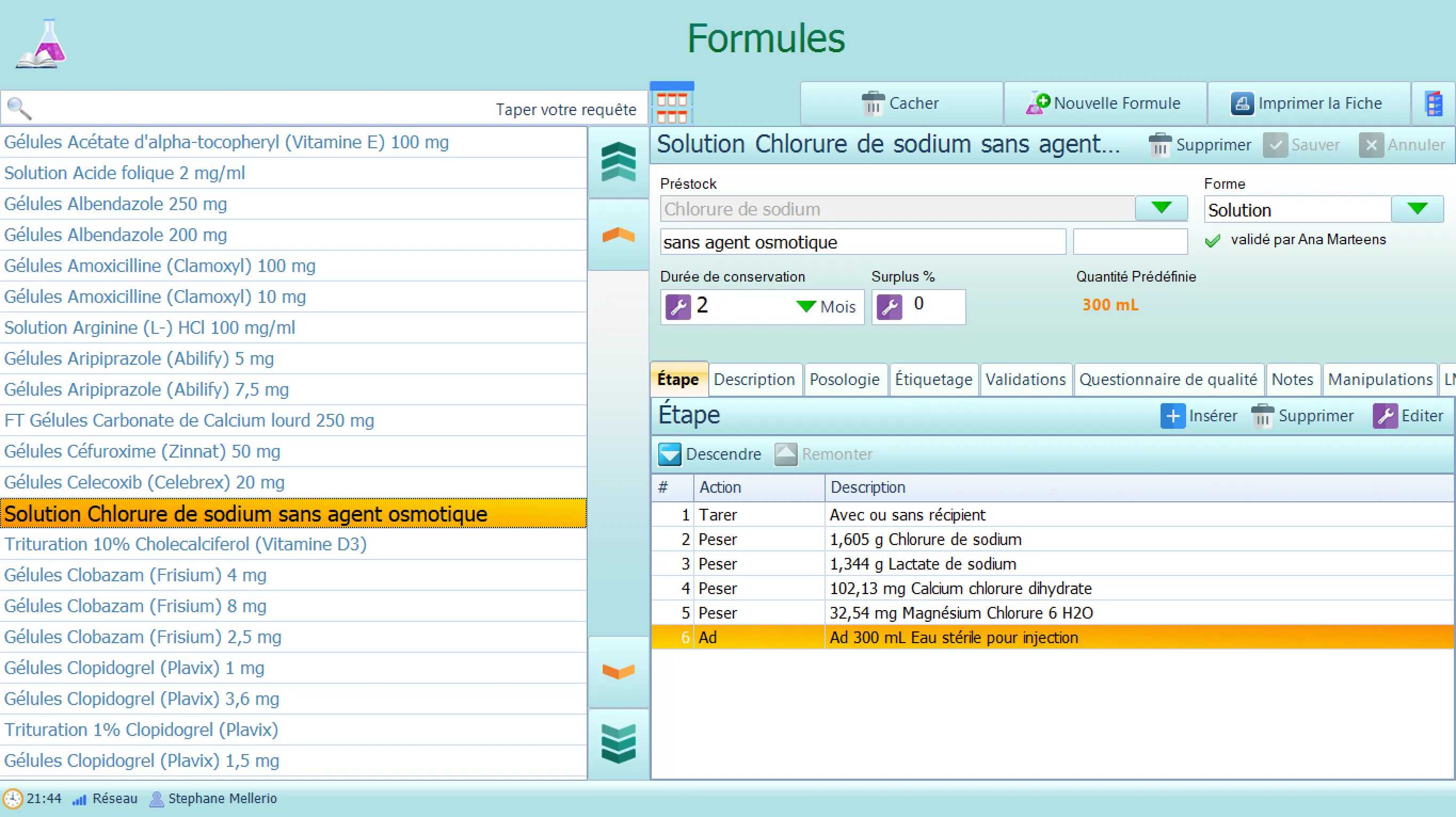Click the empty field next to formula name
The image size is (1456, 817).
point(1130,243)
